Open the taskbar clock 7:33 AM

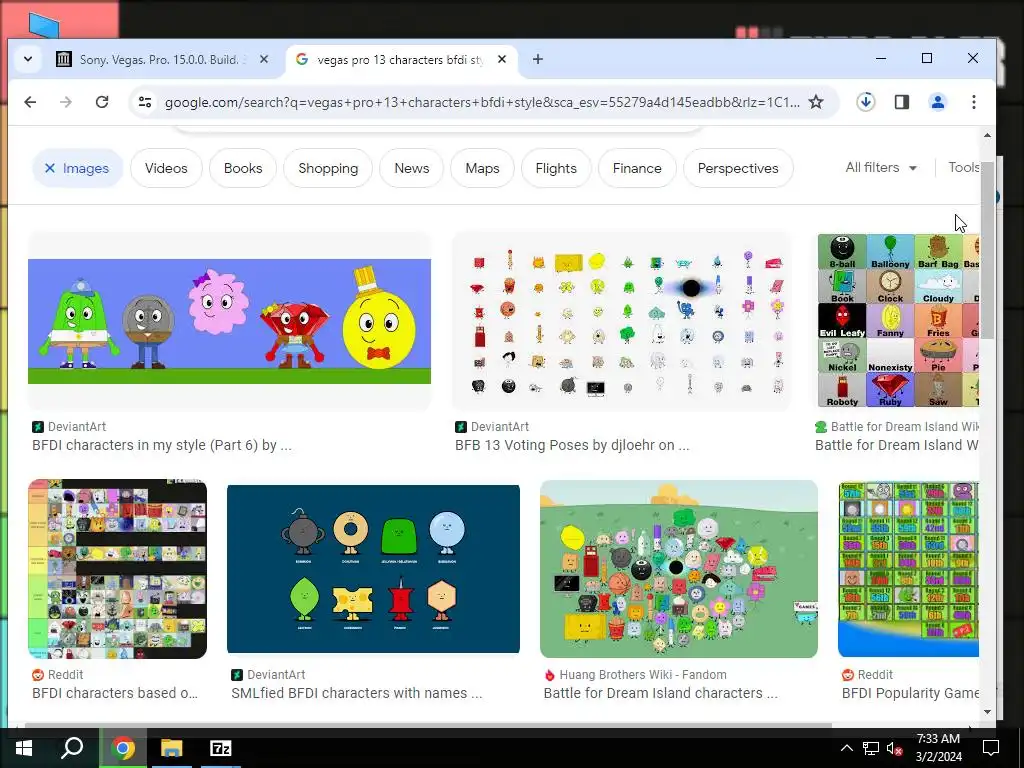coord(938,748)
